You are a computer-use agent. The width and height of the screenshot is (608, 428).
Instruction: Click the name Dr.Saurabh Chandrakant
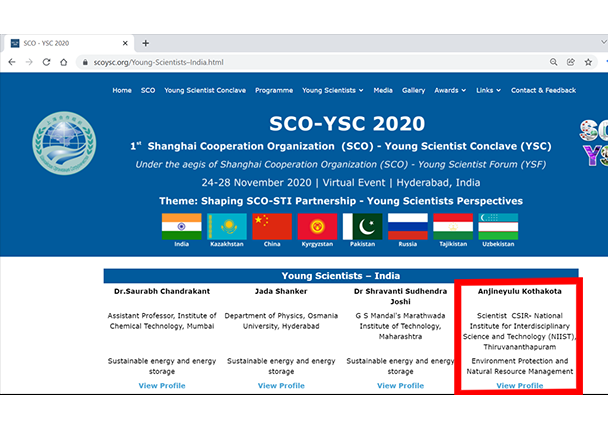162,291
